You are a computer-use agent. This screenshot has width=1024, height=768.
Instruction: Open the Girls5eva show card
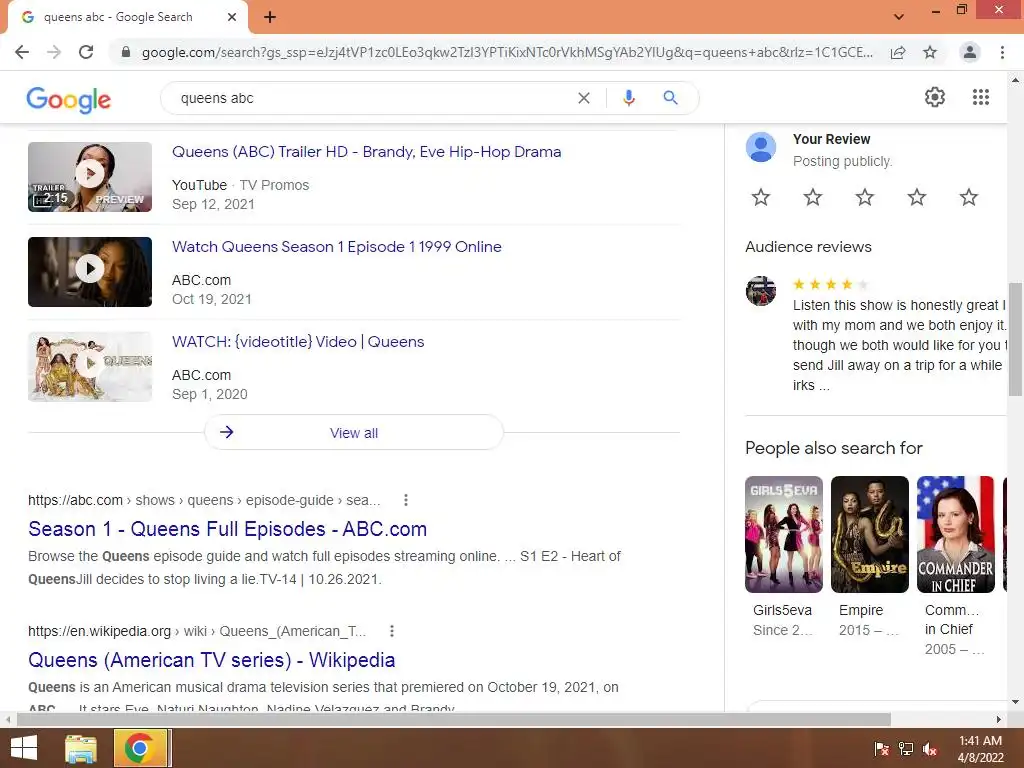tap(784, 556)
